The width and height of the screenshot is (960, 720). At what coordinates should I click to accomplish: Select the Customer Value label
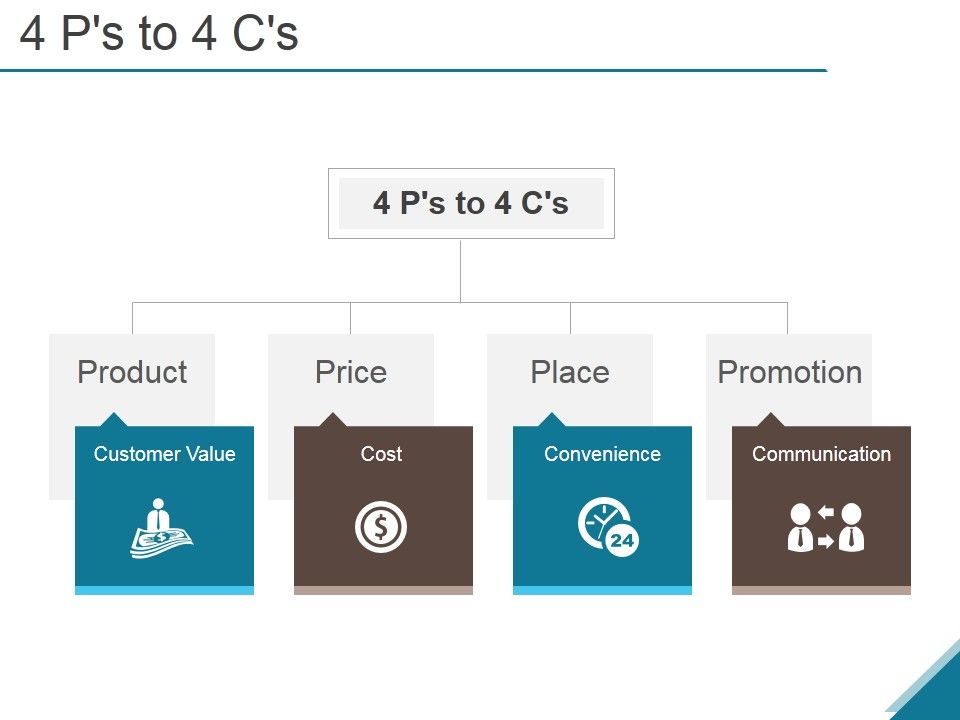(x=165, y=454)
